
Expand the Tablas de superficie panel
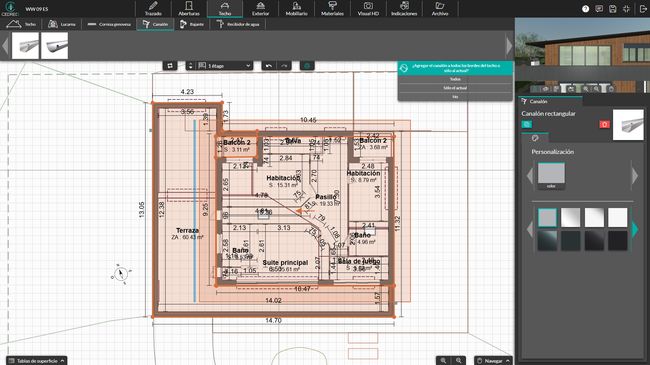click(36, 361)
